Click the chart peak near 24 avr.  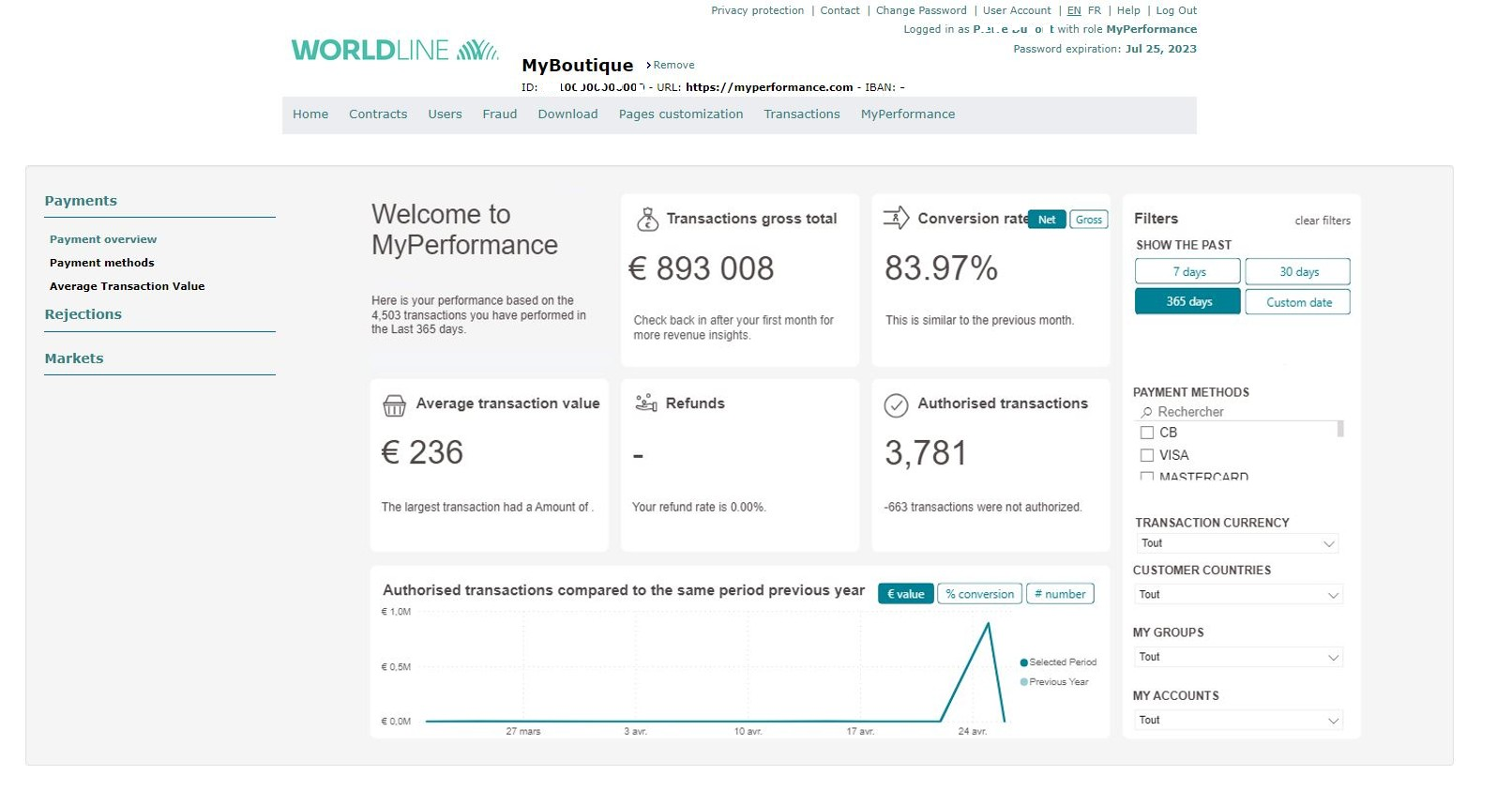click(x=988, y=623)
